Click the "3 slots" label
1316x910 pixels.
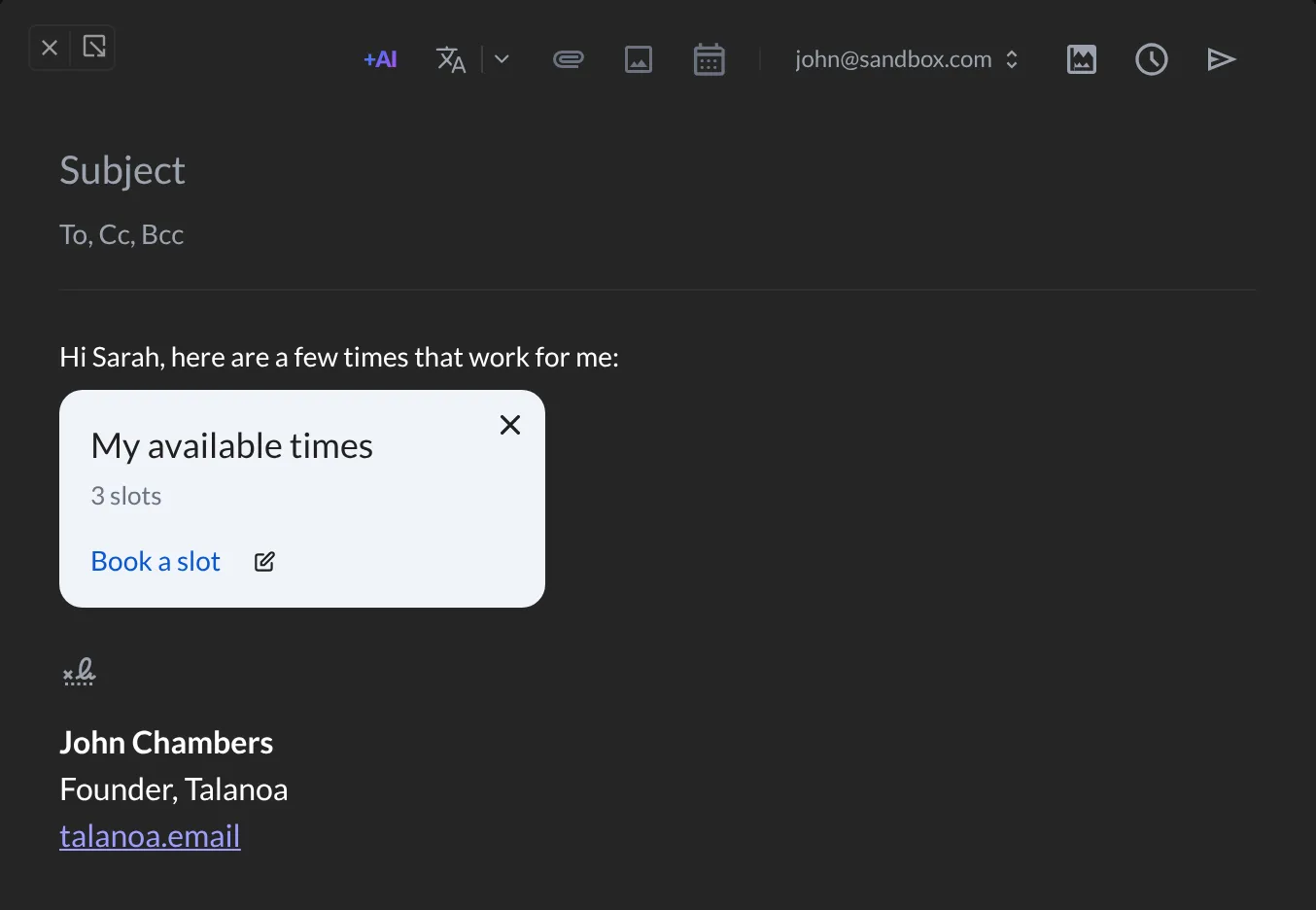coord(126,496)
